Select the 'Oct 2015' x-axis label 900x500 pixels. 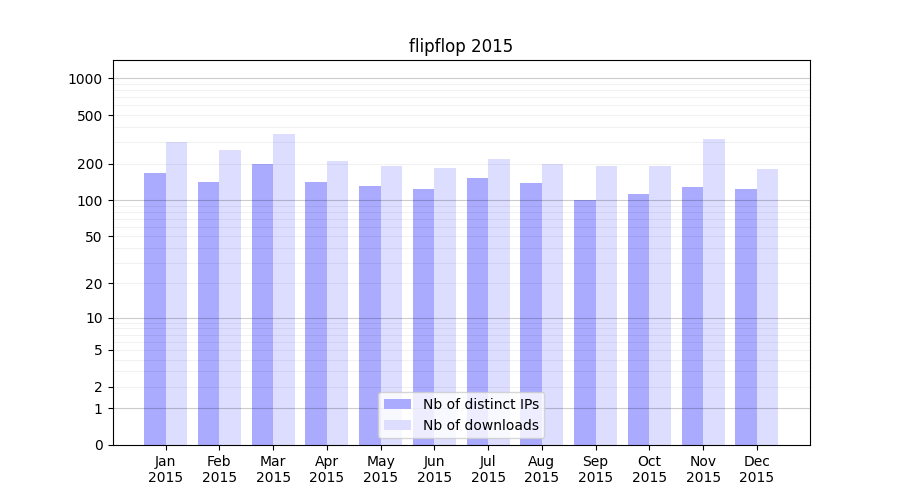tap(649, 469)
